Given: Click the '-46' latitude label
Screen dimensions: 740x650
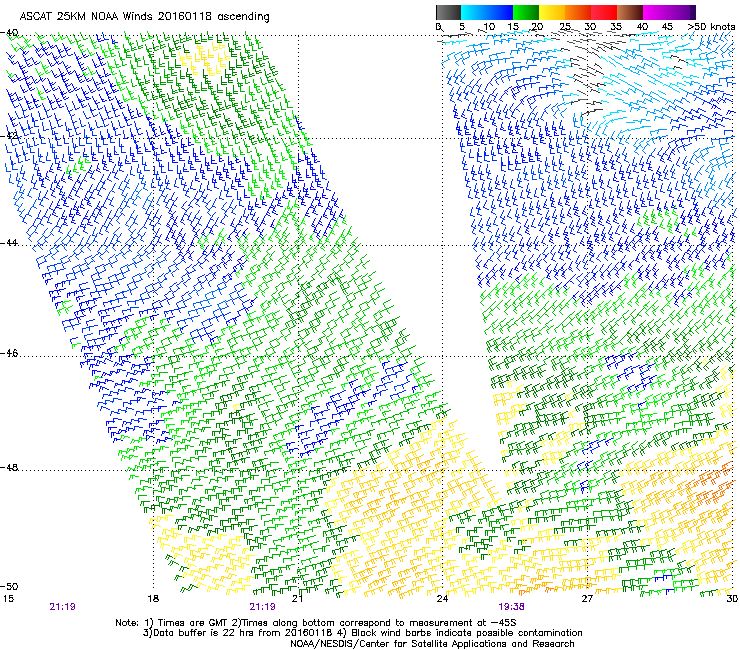Looking at the screenshot, I should click(x=9, y=353).
